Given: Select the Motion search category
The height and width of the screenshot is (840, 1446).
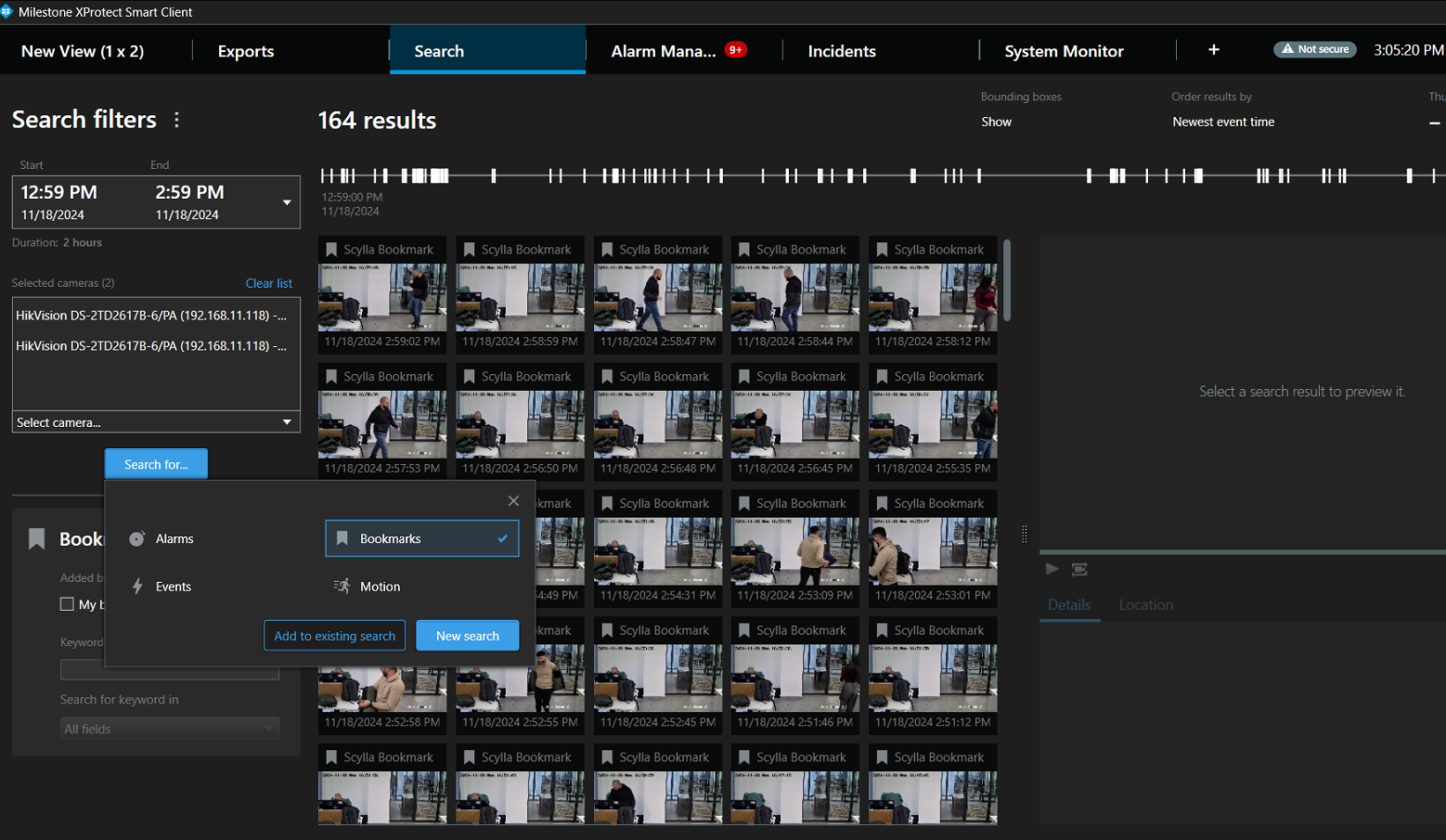Looking at the screenshot, I should (380, 587).
